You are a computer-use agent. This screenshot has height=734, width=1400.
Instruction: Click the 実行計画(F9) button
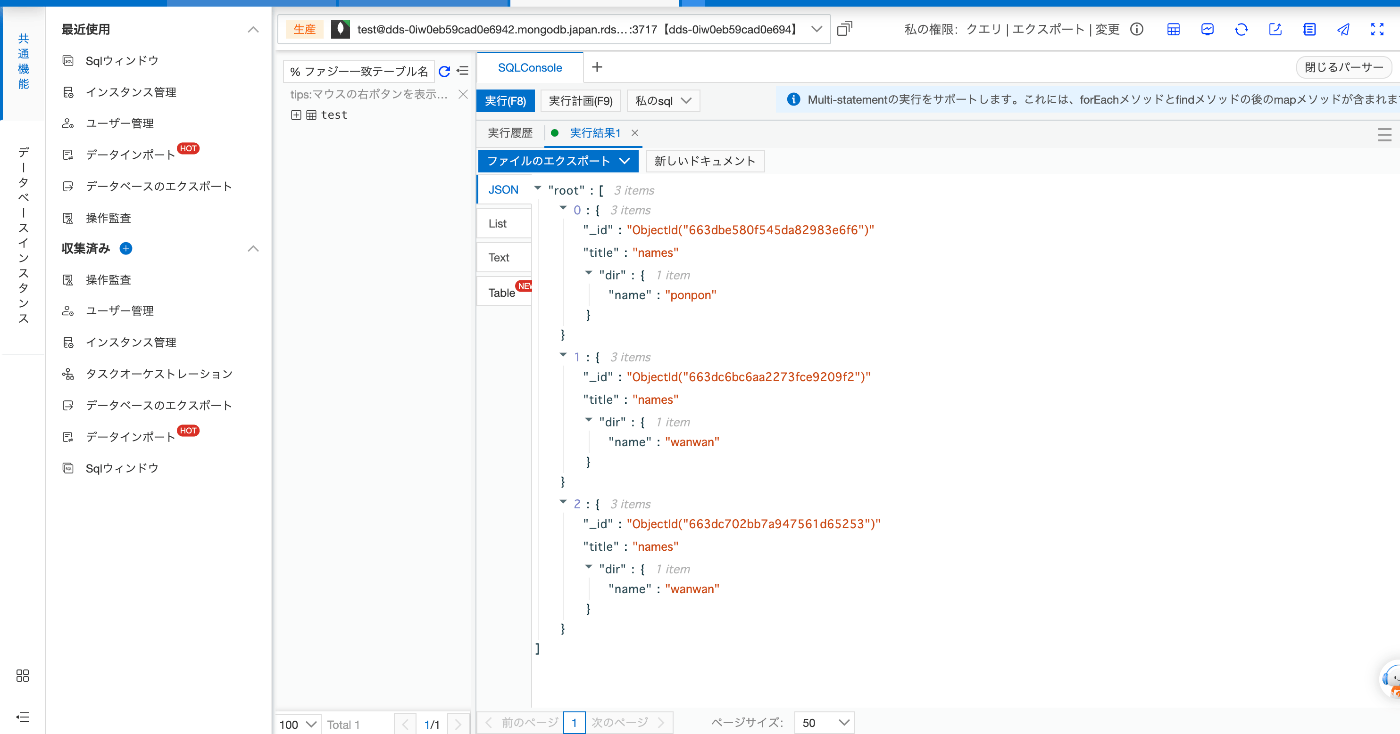pos(580,101)
